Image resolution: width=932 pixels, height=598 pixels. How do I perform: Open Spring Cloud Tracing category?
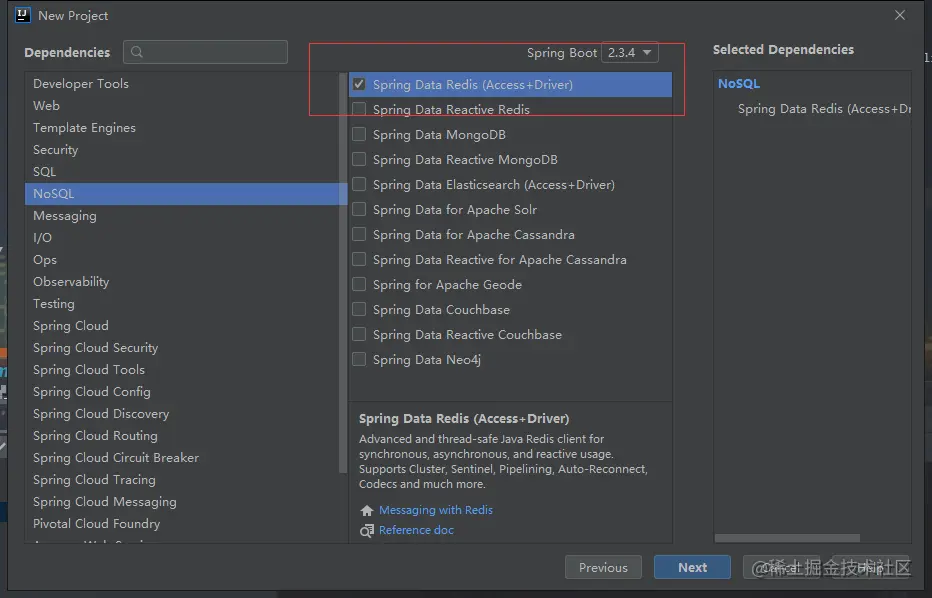[x=182, y=480]
